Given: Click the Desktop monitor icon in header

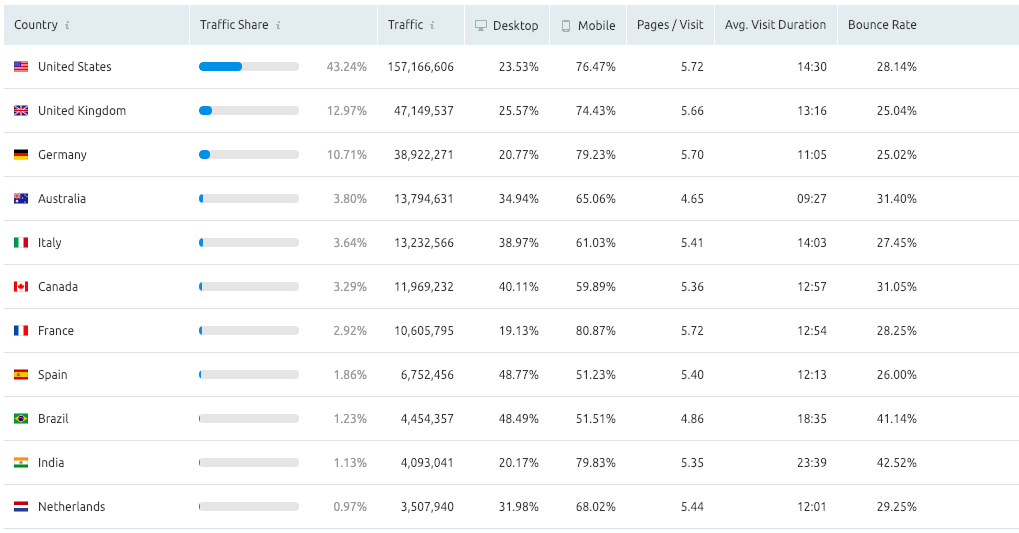Looking at the screenshot, I should click(481, 25).
